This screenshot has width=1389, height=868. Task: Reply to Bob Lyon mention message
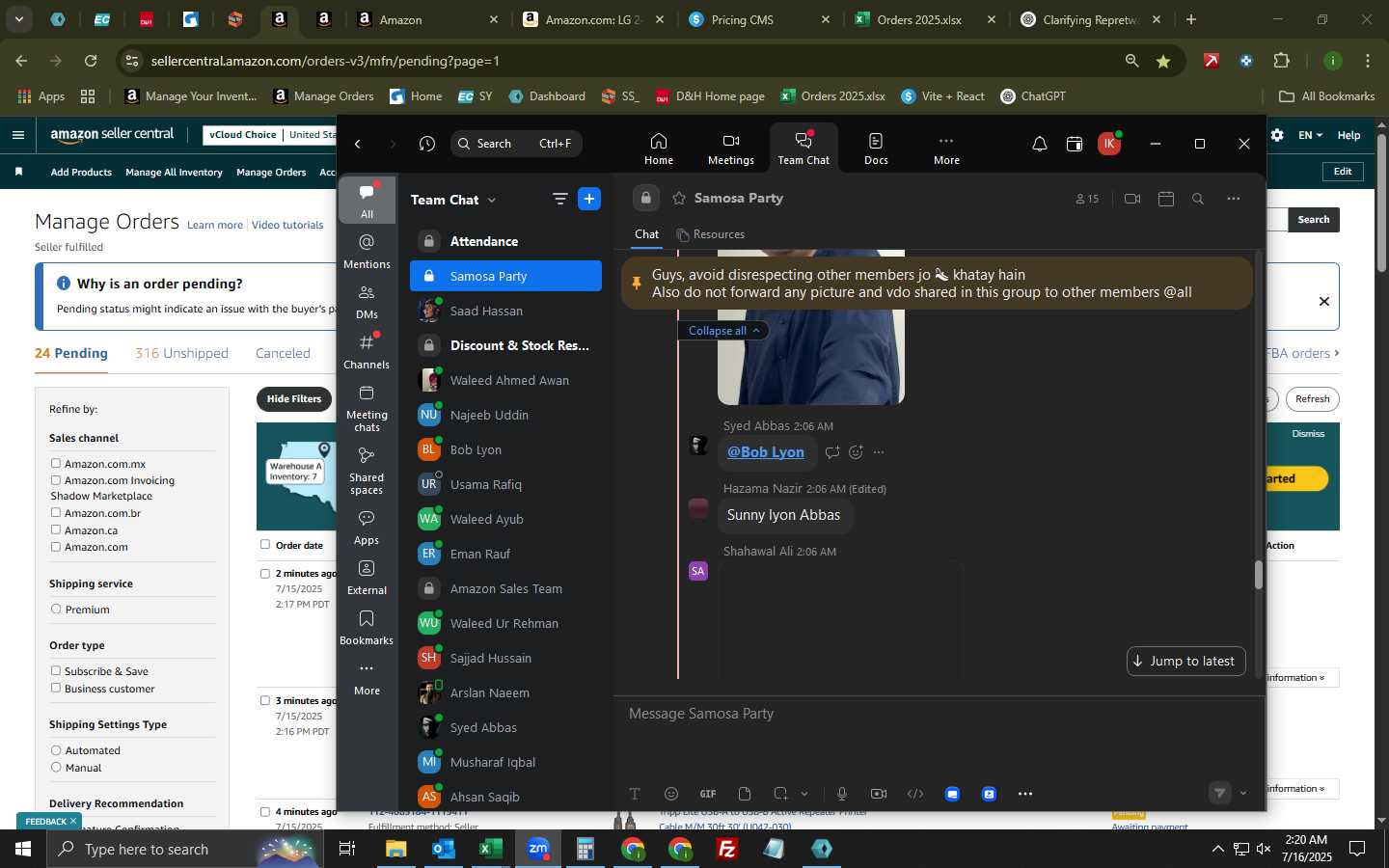(x=832, y=451)
